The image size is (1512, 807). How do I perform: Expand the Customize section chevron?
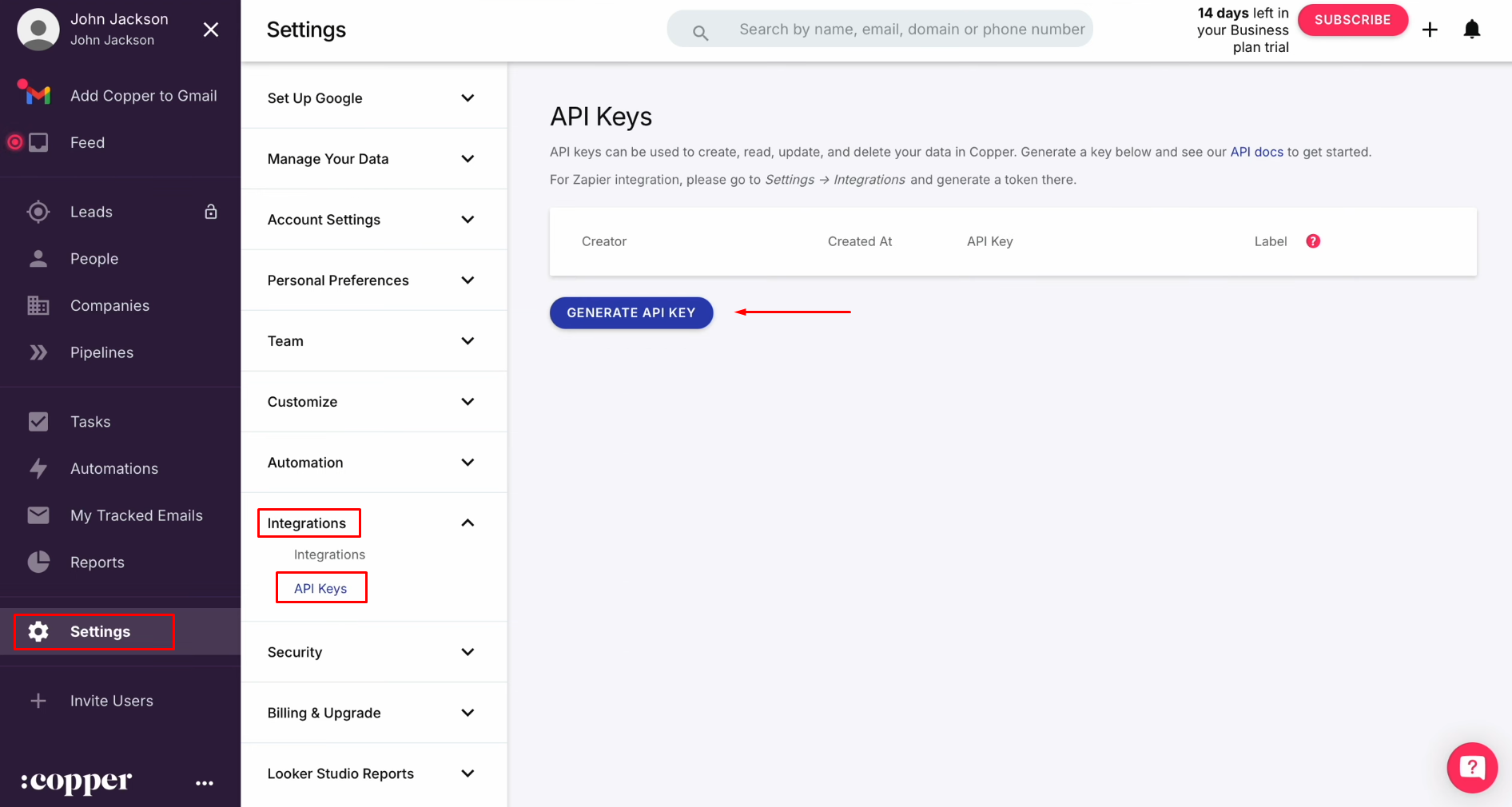(468, 402)
